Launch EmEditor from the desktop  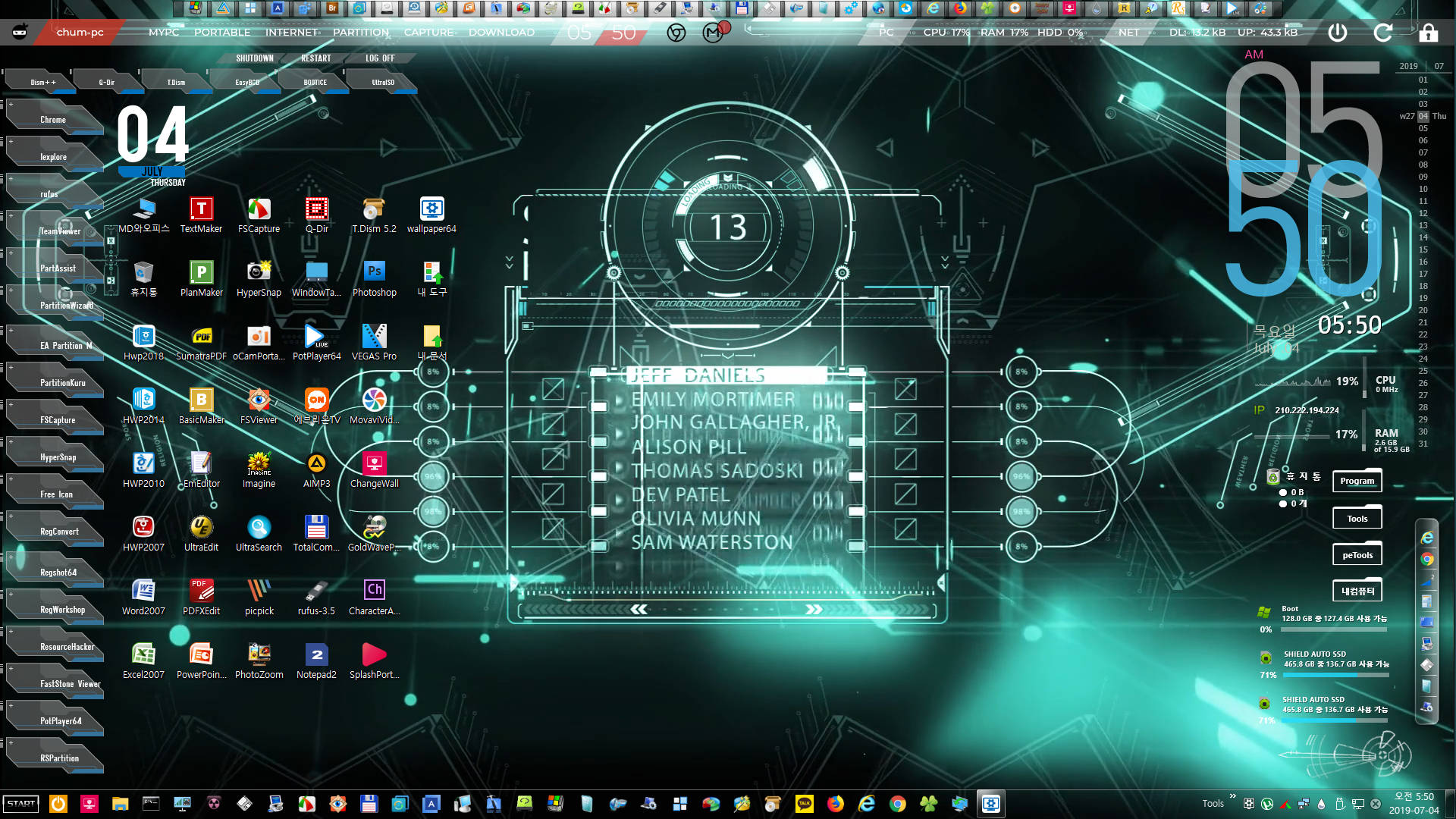tap(201, 469)
